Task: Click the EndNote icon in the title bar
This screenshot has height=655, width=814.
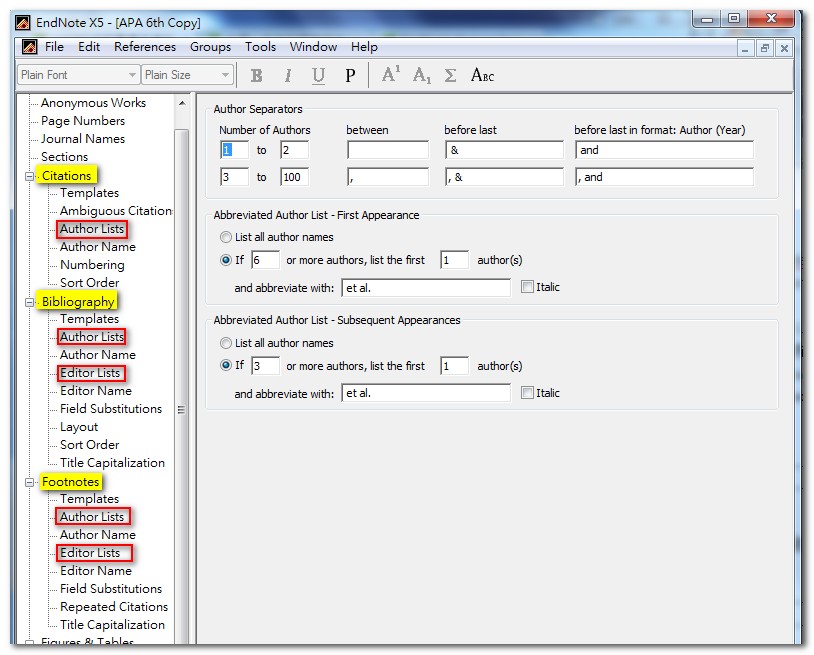Action: pos(23,22)
